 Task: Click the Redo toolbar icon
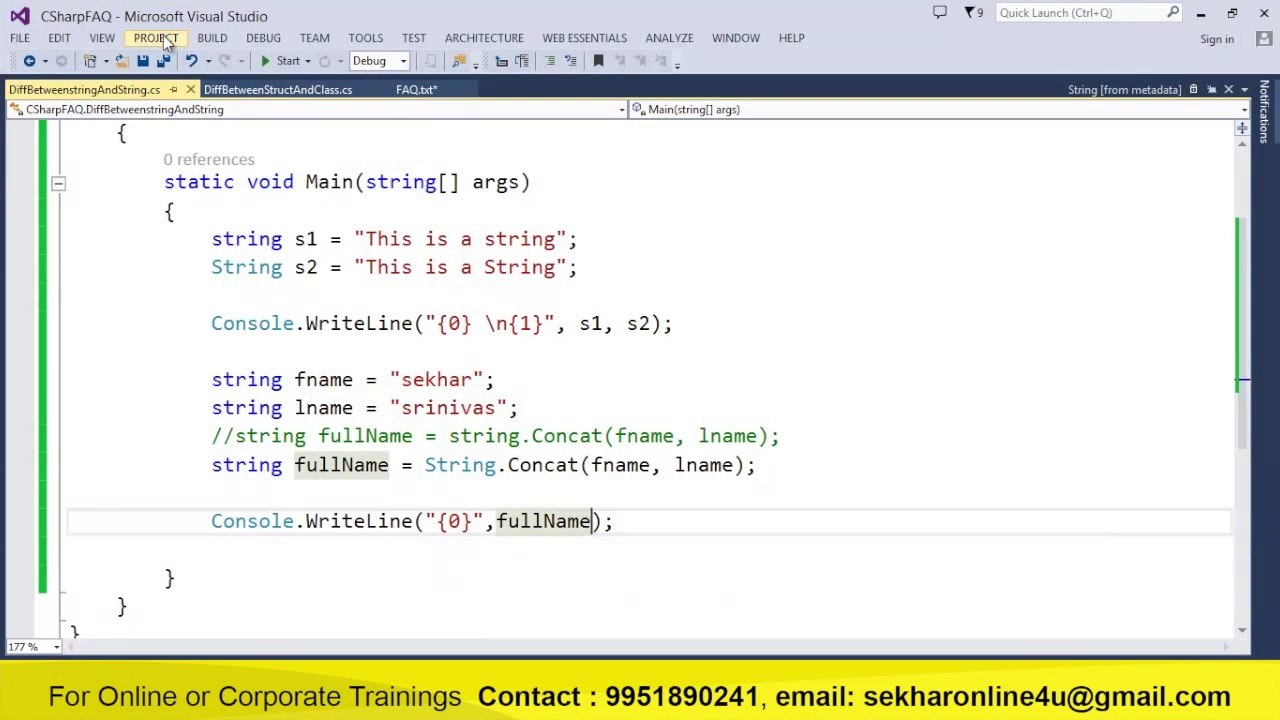click(x=225, y=61)
